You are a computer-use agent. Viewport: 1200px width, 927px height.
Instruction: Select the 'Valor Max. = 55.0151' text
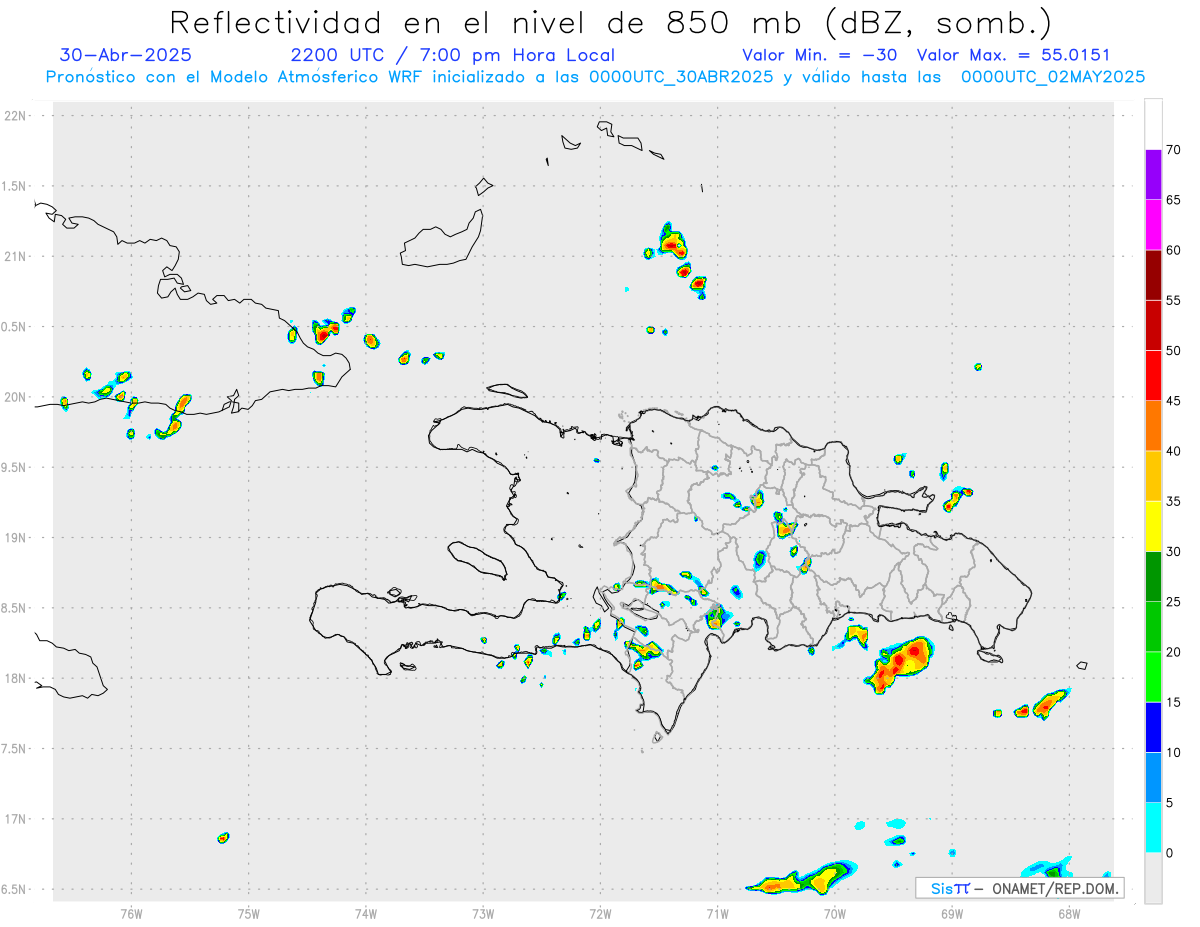pos(1013,55)
